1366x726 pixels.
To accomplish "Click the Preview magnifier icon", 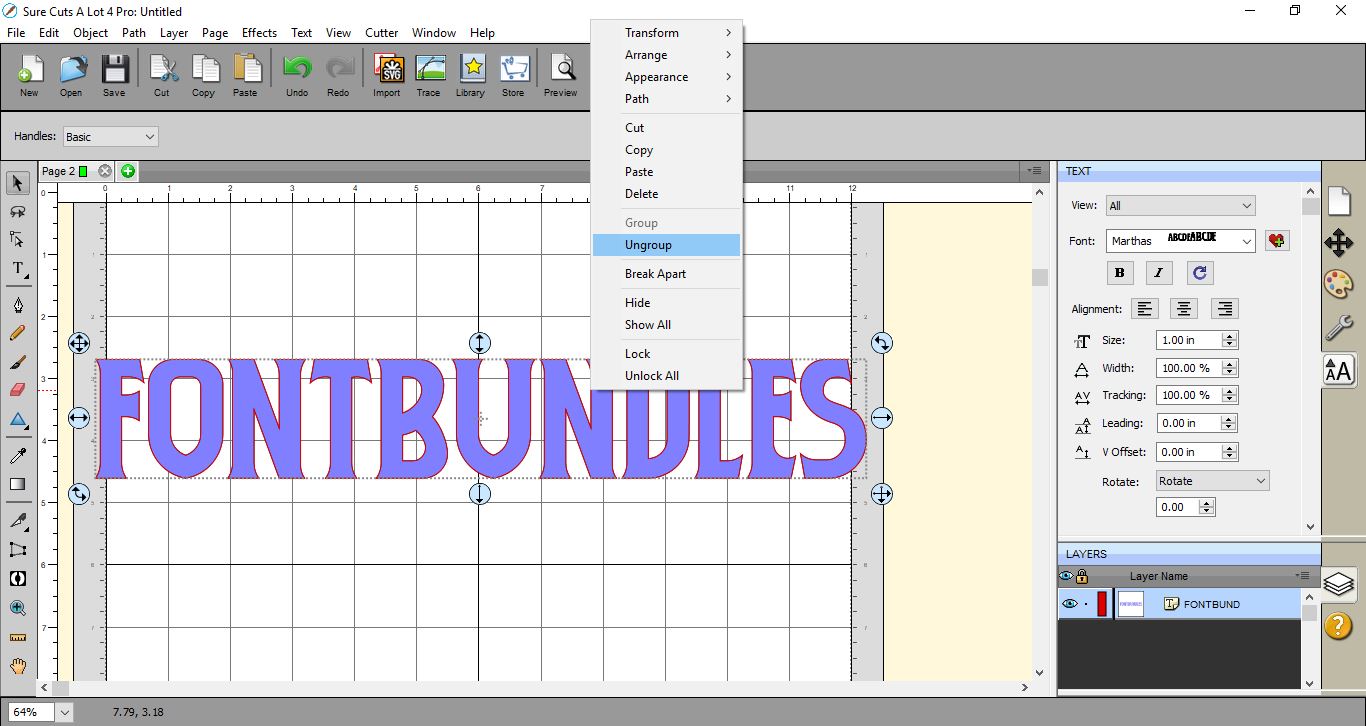I will pyautogui.click(x=561, y=76).
